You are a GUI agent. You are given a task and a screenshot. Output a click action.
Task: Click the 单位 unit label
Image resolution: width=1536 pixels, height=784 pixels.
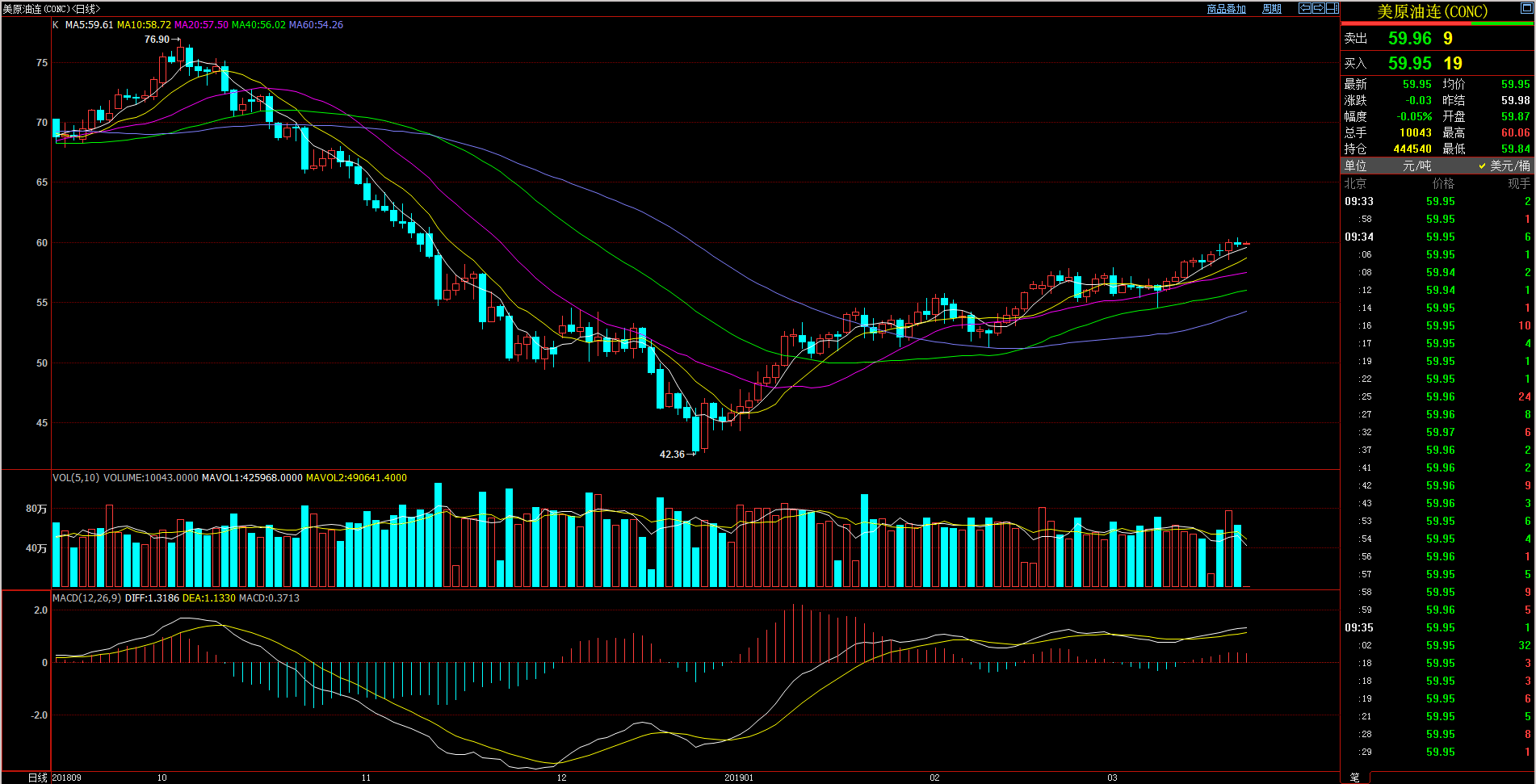click(x=1355, y=166)
